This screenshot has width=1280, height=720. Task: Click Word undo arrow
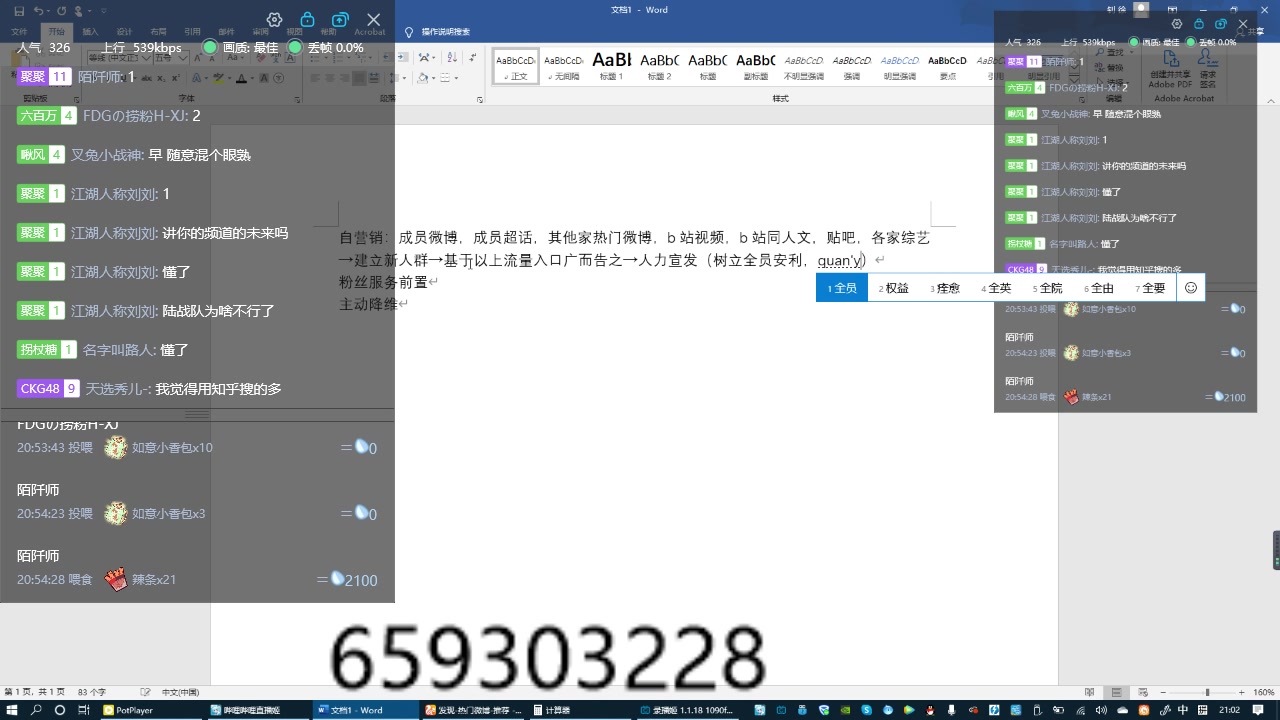point(37,10)
